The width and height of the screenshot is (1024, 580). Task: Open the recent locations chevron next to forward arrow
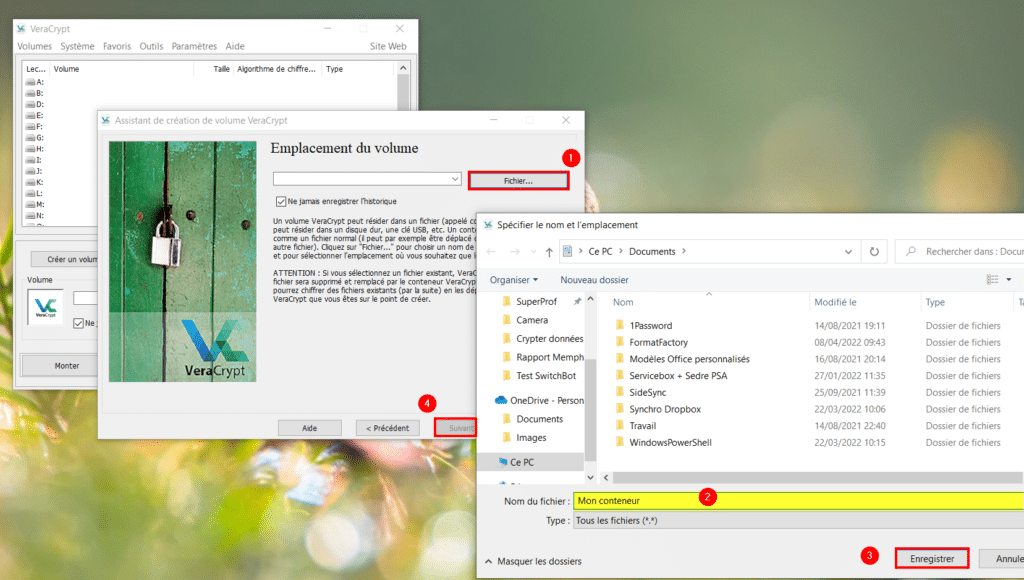(x=534, y=251)
